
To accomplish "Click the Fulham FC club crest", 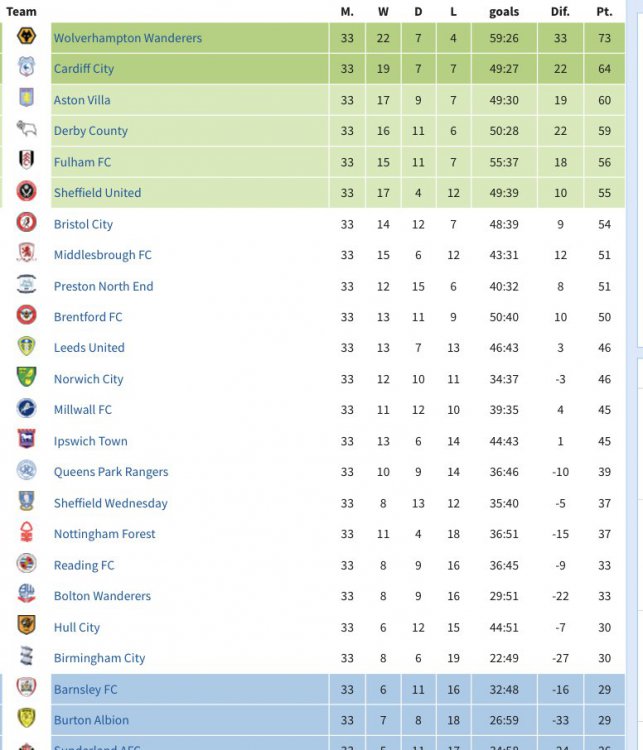I will coord(27,161).
